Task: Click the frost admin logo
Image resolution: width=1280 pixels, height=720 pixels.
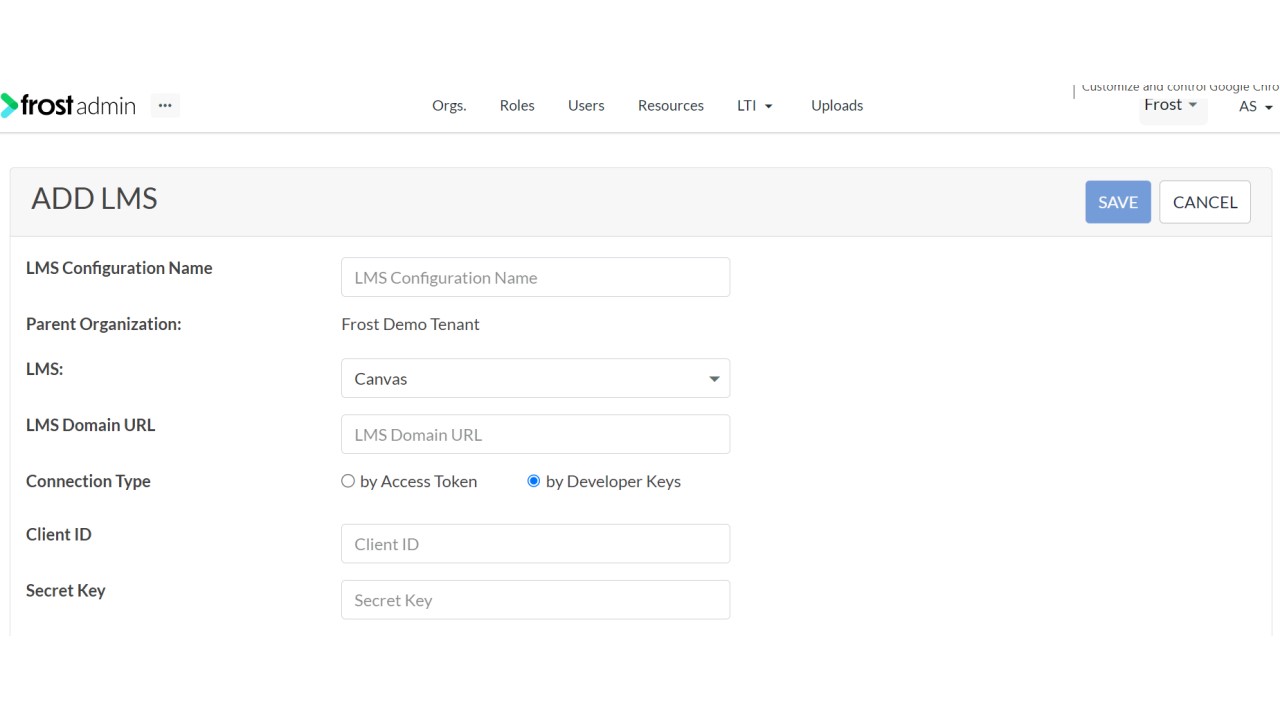Action: tap(68, 105)
